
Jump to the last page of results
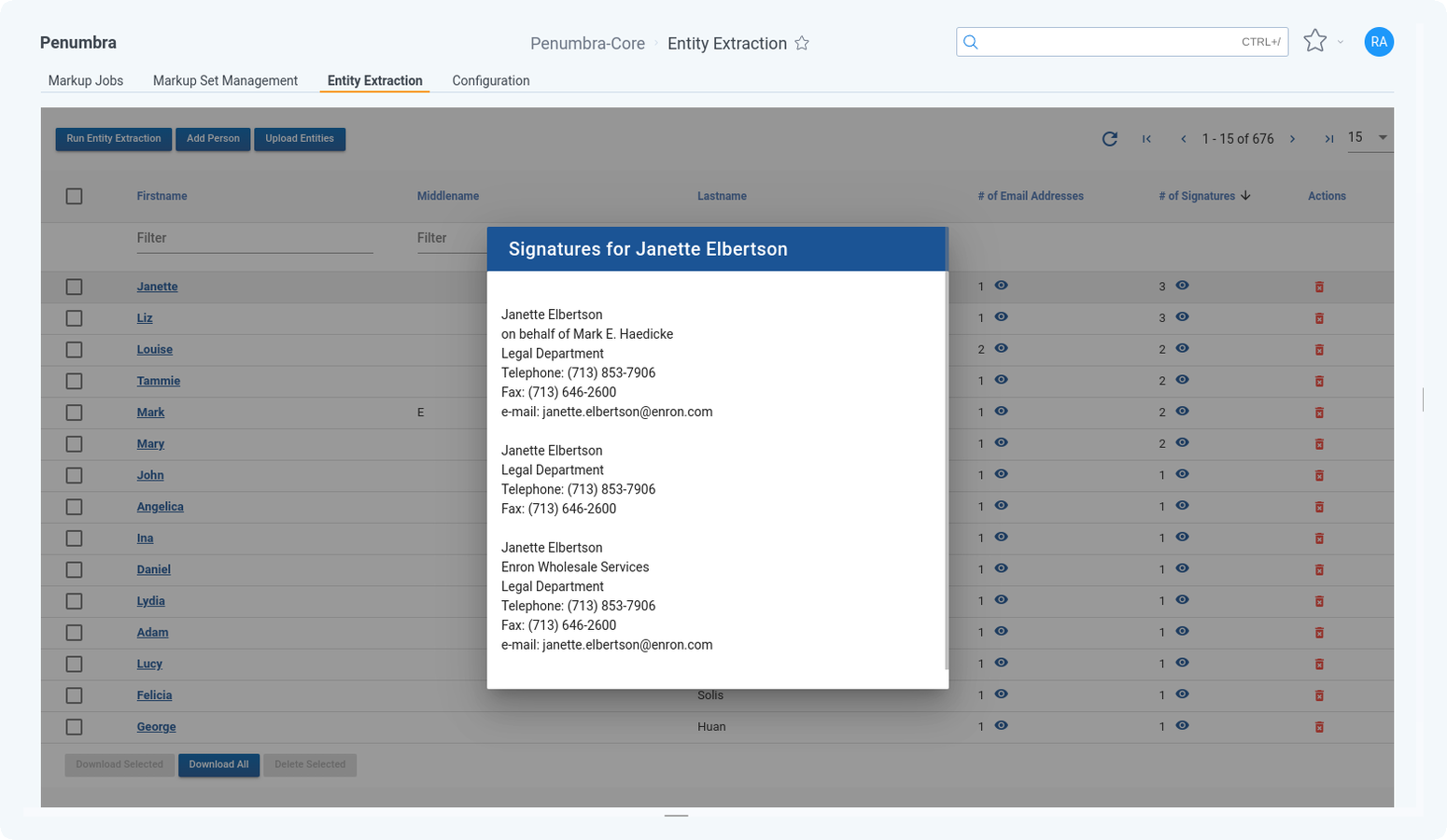(1328, 139)
